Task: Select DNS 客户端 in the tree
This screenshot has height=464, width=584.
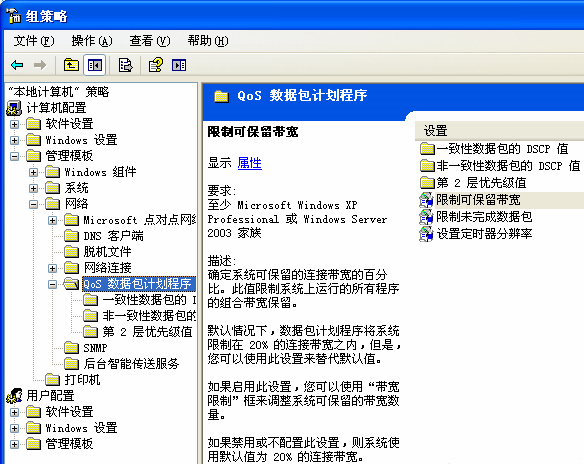Action: (x=113, y=236)
